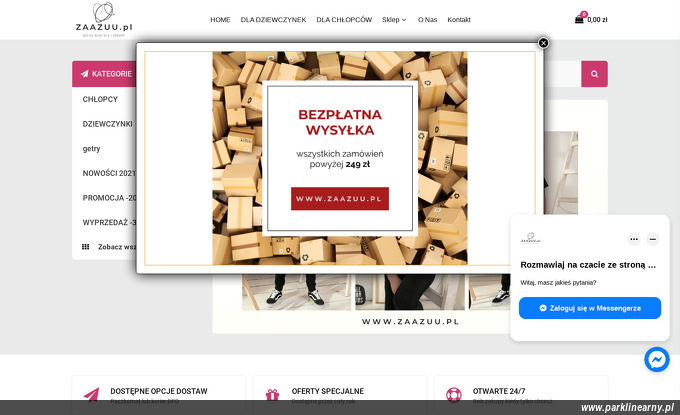The image size is (680, 415).
Task: Open the O Nas page
Action: point(427,20)
